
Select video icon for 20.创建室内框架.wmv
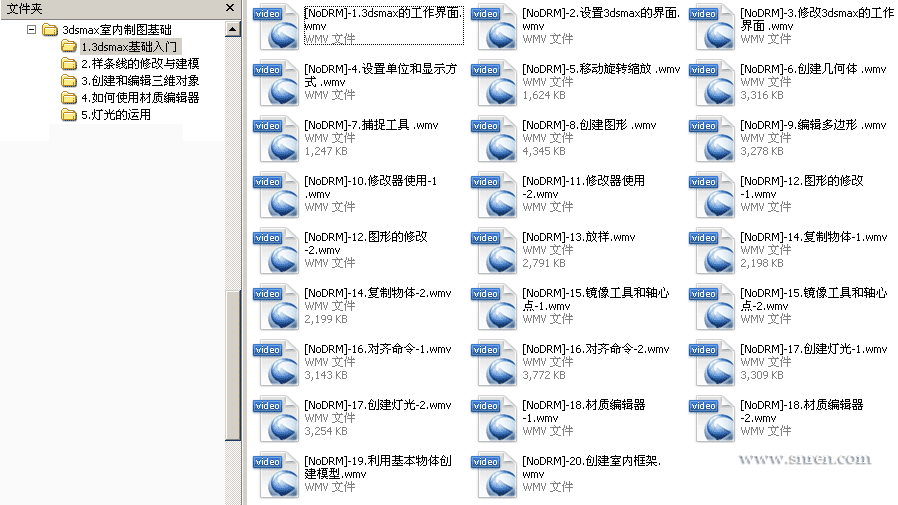[494, 476]
